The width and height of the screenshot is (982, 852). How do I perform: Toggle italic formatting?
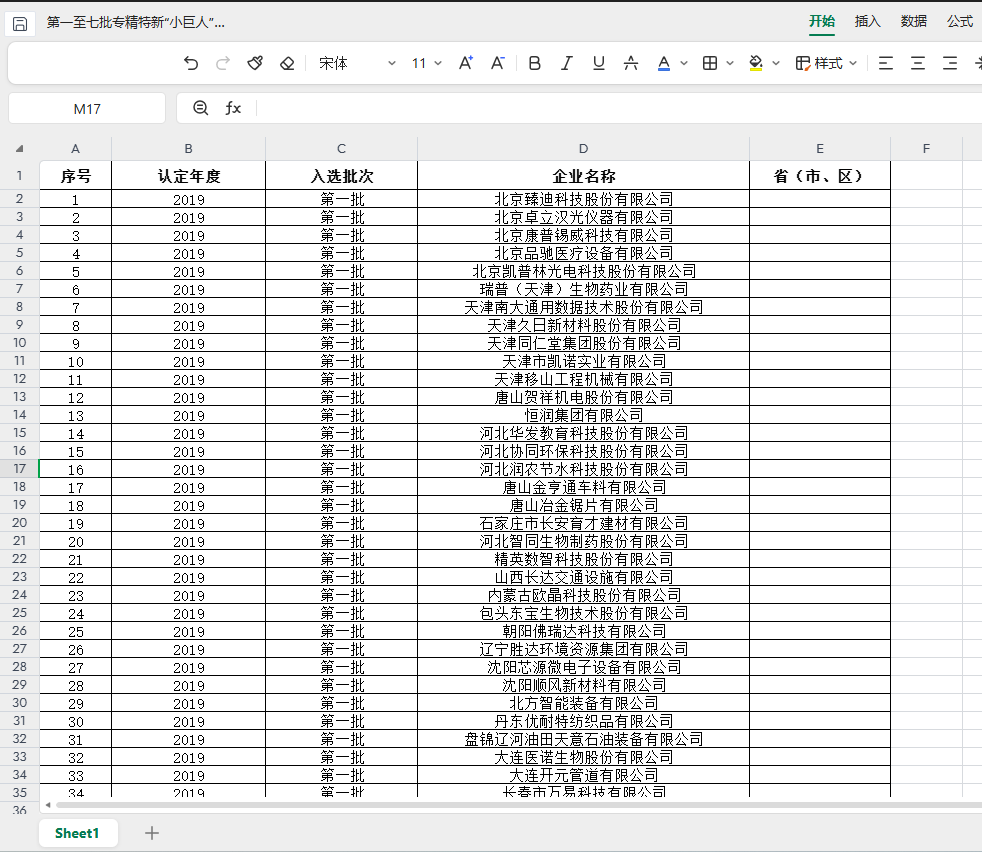(567, 63)
